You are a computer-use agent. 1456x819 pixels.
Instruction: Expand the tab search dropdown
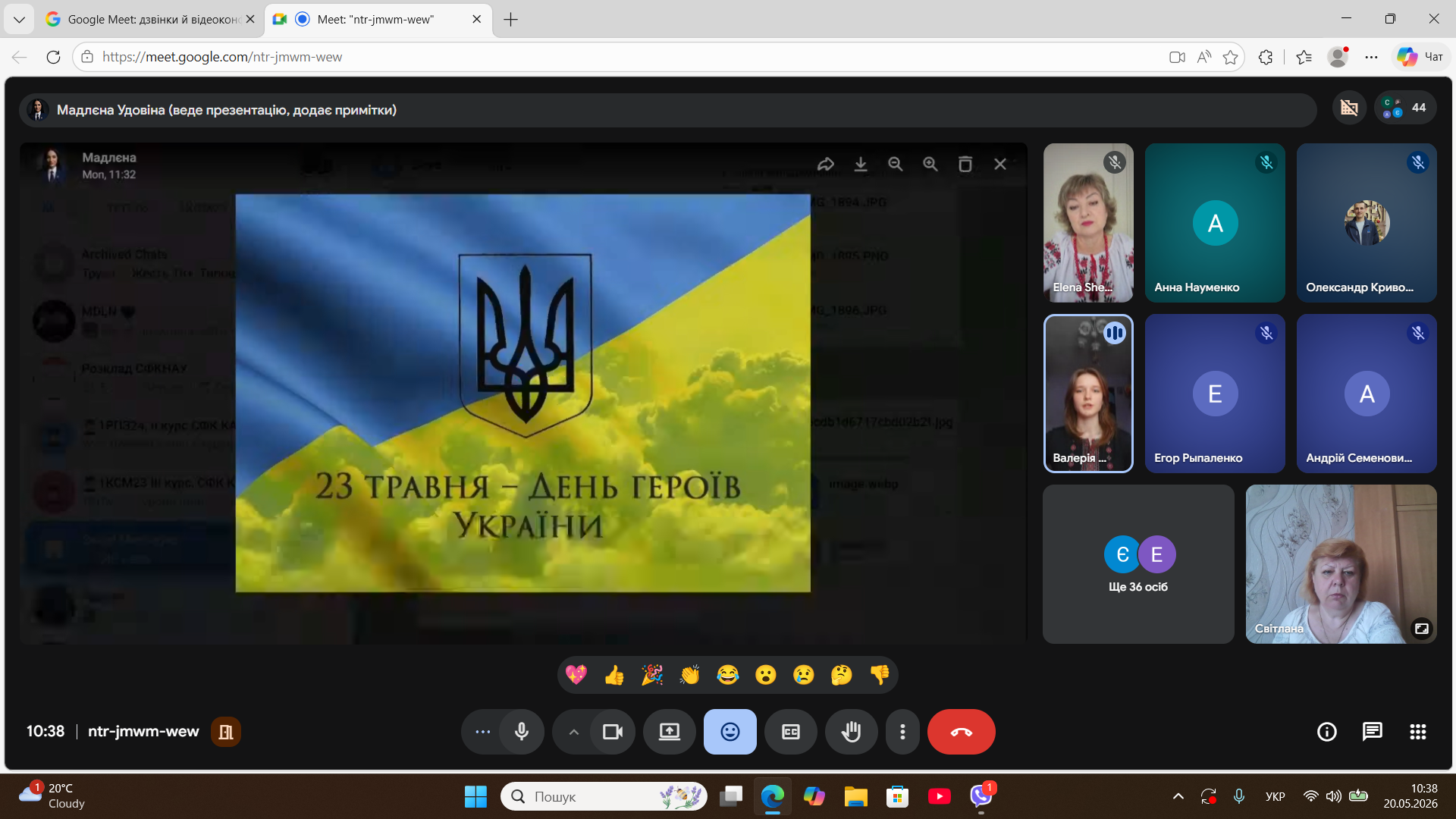pos(19,20)
